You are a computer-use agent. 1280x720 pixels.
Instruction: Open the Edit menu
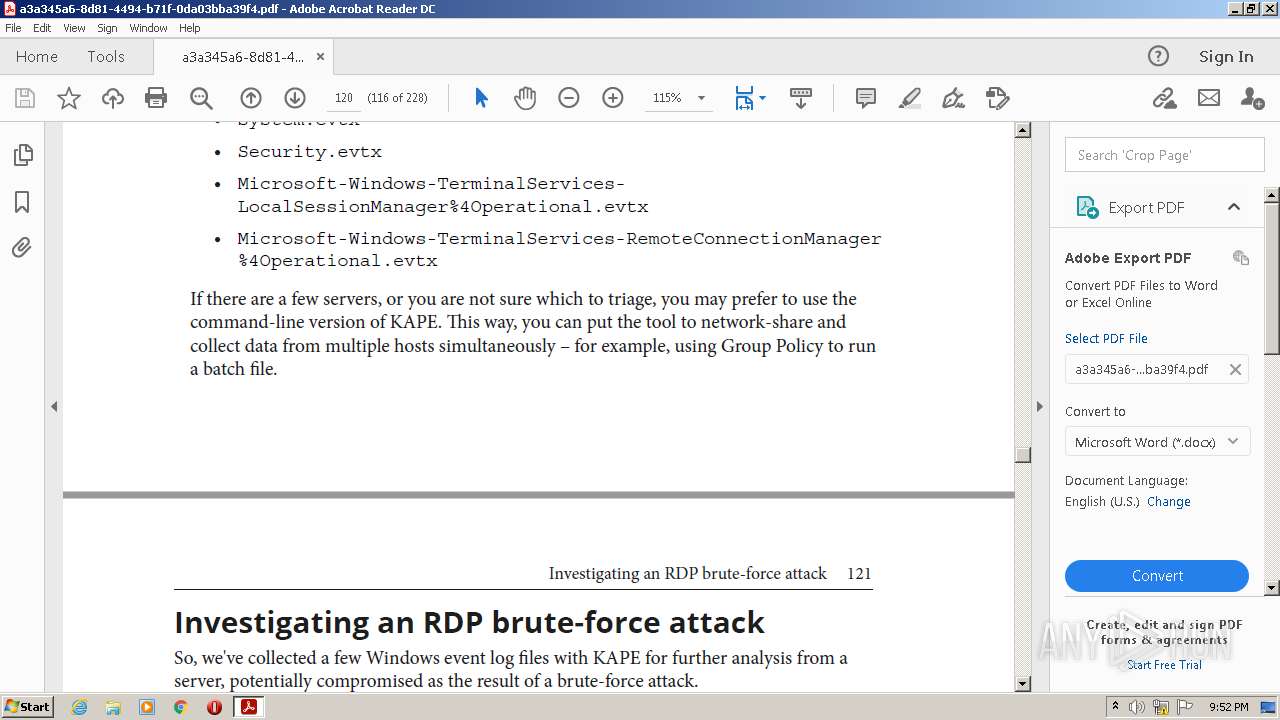coord(42,28)
